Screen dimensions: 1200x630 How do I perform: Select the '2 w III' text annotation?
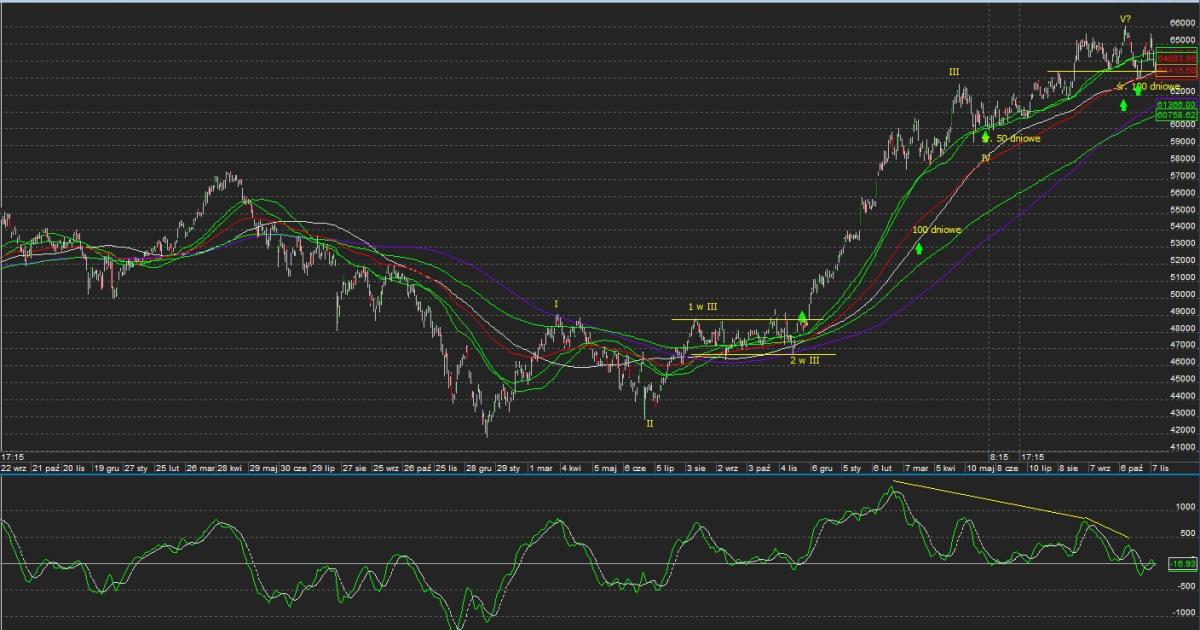(804, 360)
